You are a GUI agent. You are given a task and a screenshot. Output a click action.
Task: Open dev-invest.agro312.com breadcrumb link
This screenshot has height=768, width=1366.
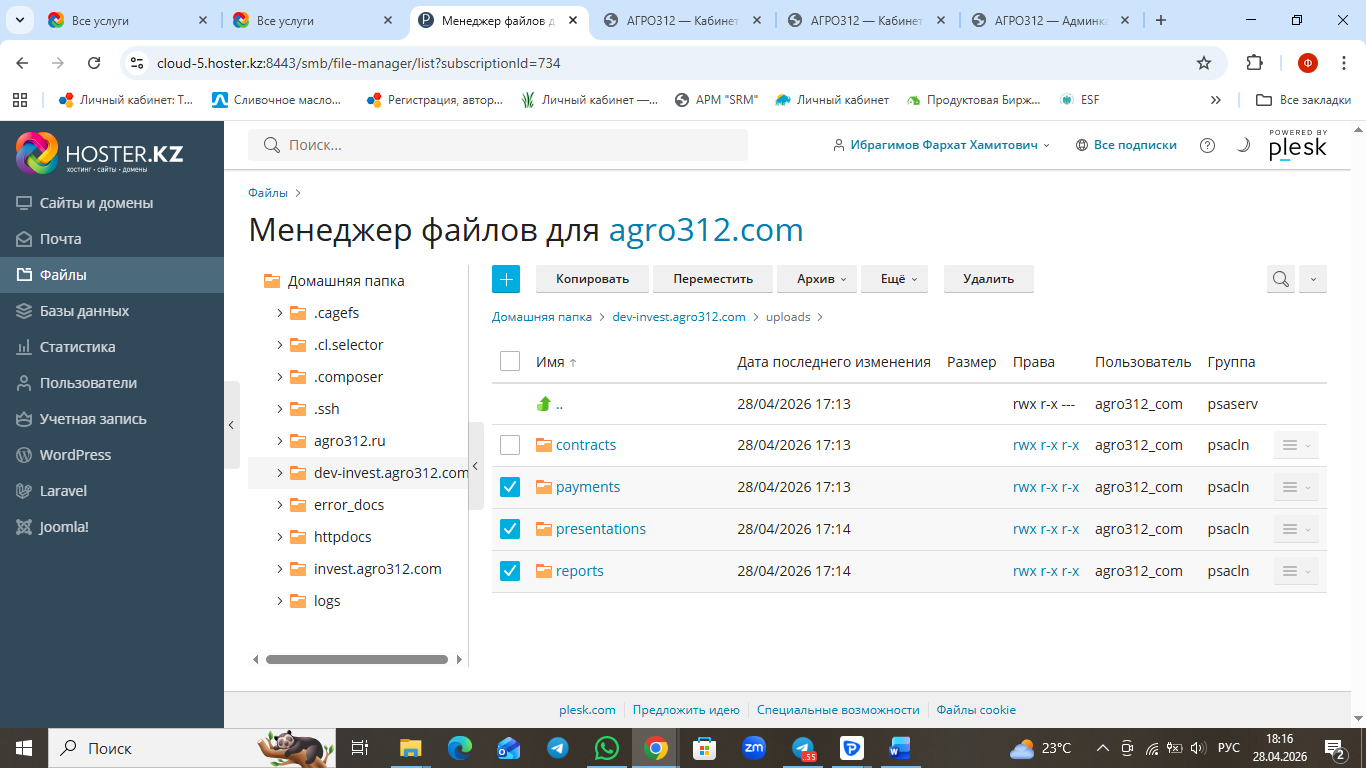click(x=679, y=317)
